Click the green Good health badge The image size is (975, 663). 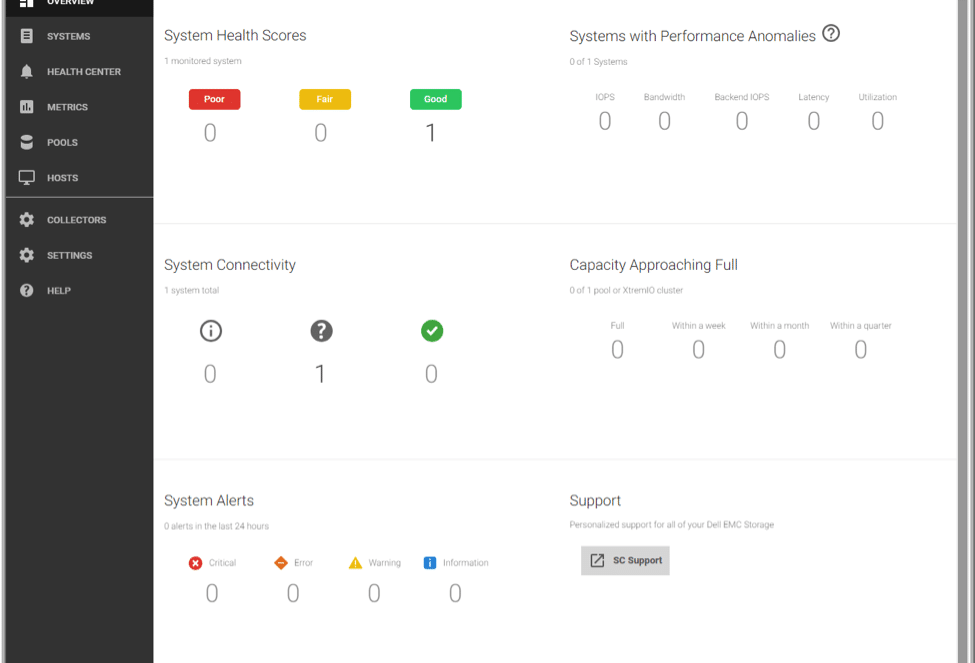pos(436,100)
